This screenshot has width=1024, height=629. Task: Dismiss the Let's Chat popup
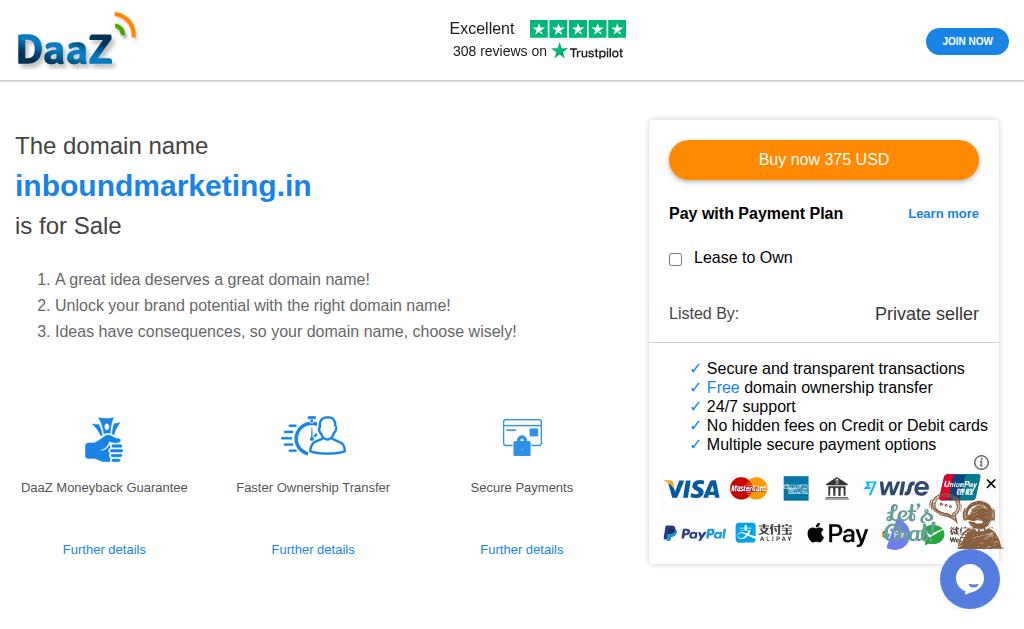991,483
